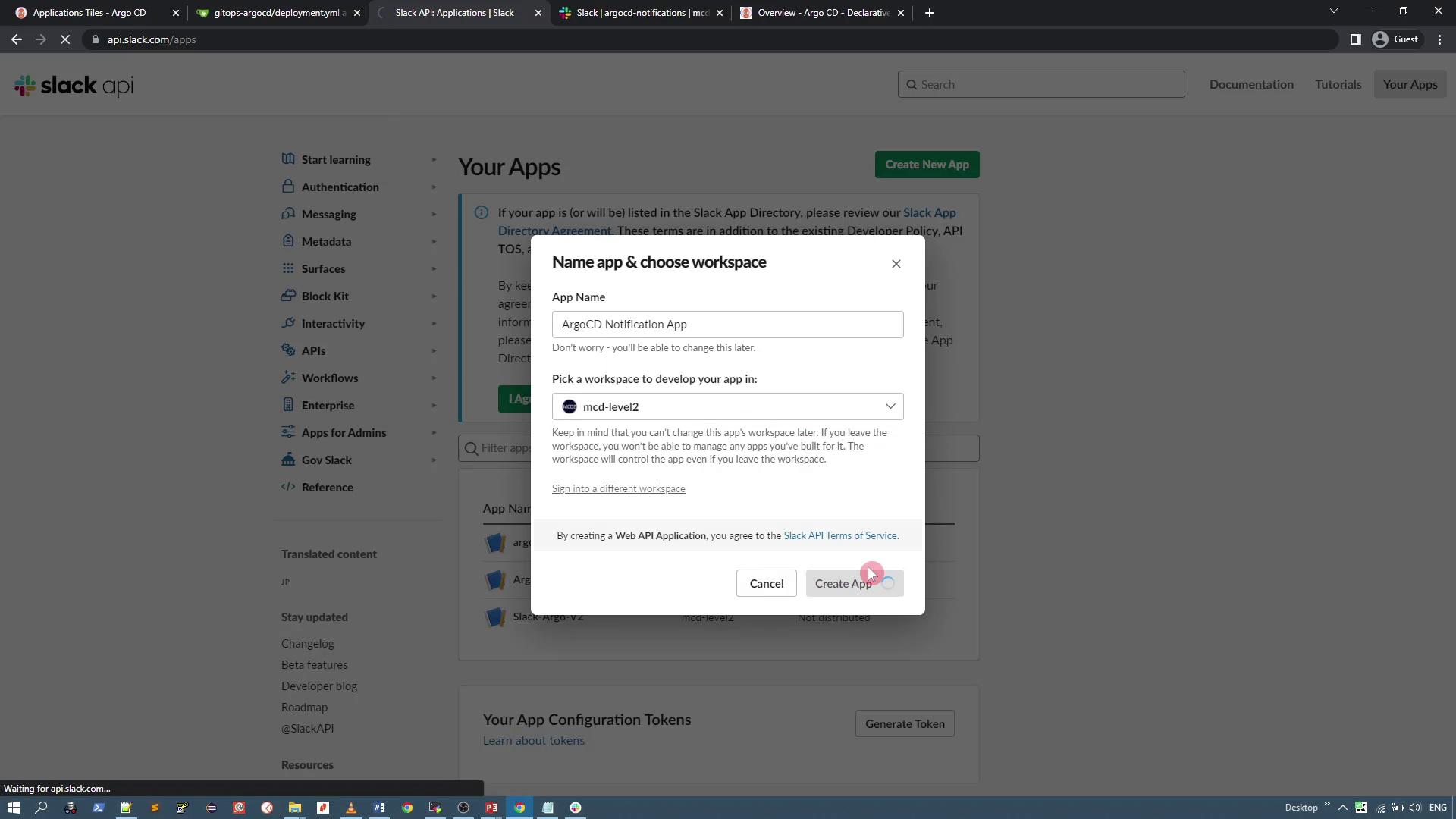This screenshot has width=1456, height=819.
Task: Click the App Name text field
Action: [727, 325]
